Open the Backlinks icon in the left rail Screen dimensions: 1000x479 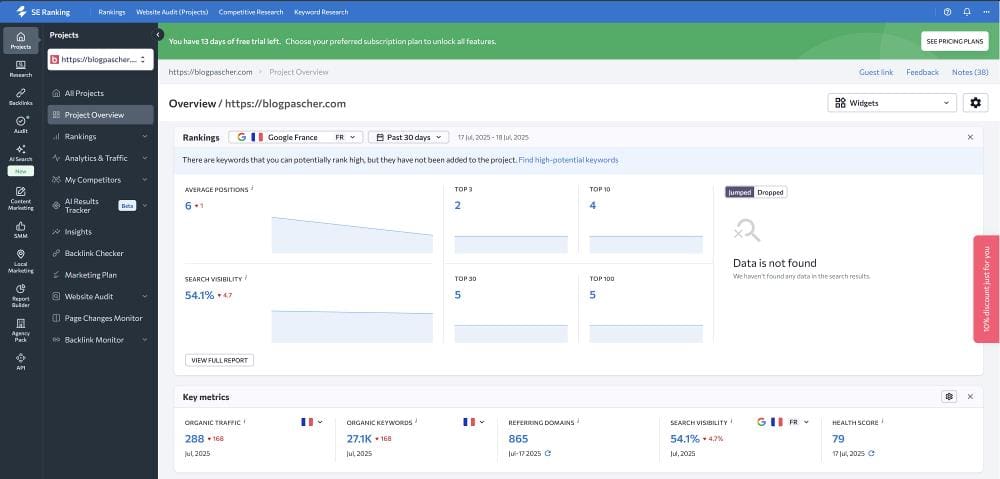coord(20,96)
